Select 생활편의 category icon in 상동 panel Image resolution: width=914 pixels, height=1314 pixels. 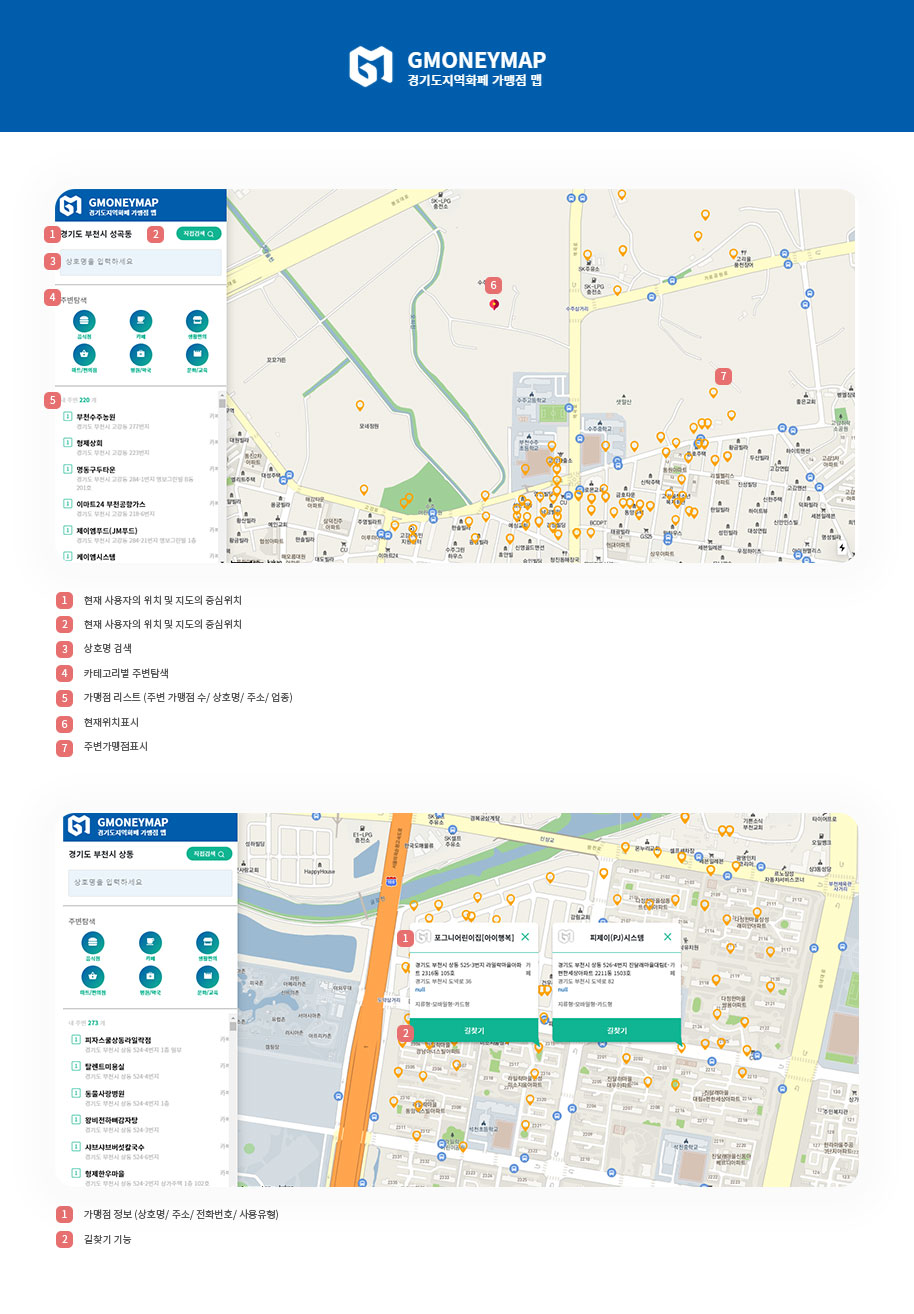[x=207, y=942]
